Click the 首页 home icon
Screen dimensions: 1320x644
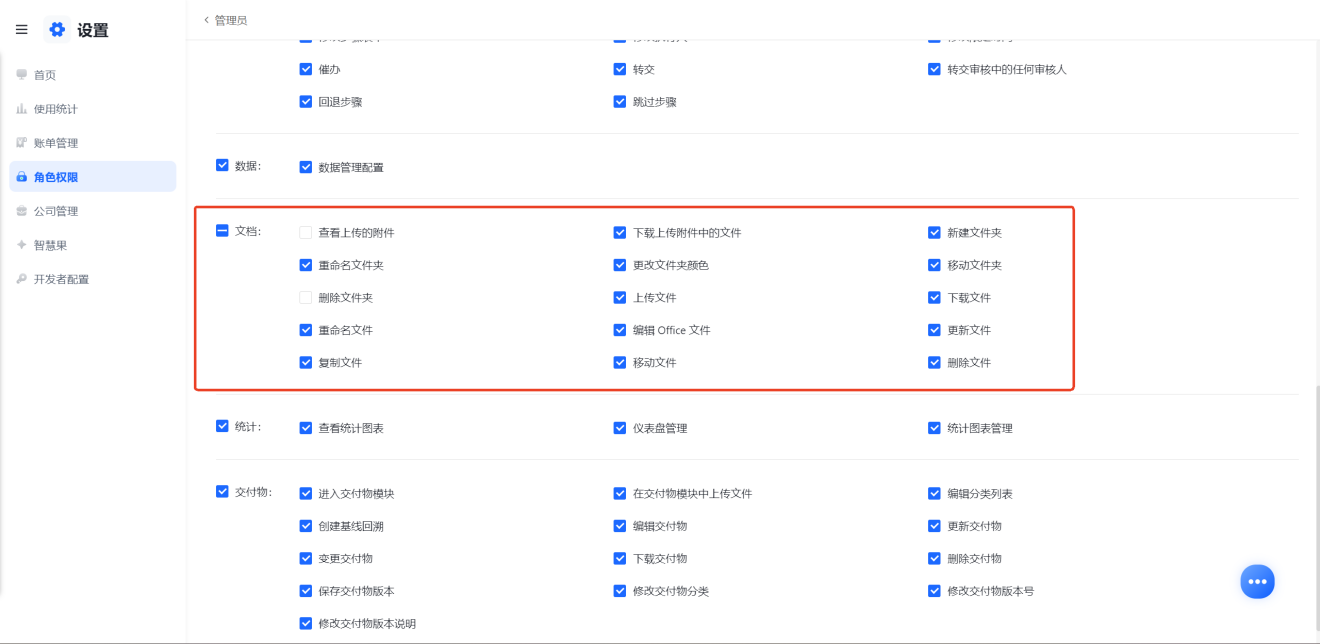[x=22, y=75]
